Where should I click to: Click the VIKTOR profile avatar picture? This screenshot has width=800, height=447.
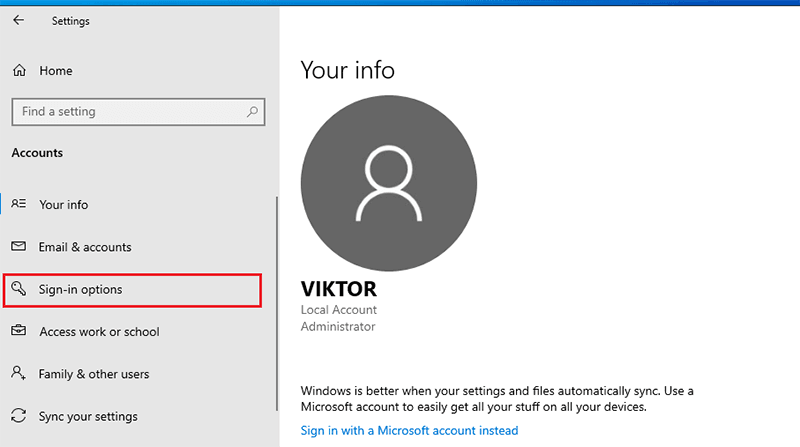pyautogui.click(x=389, y=183)
